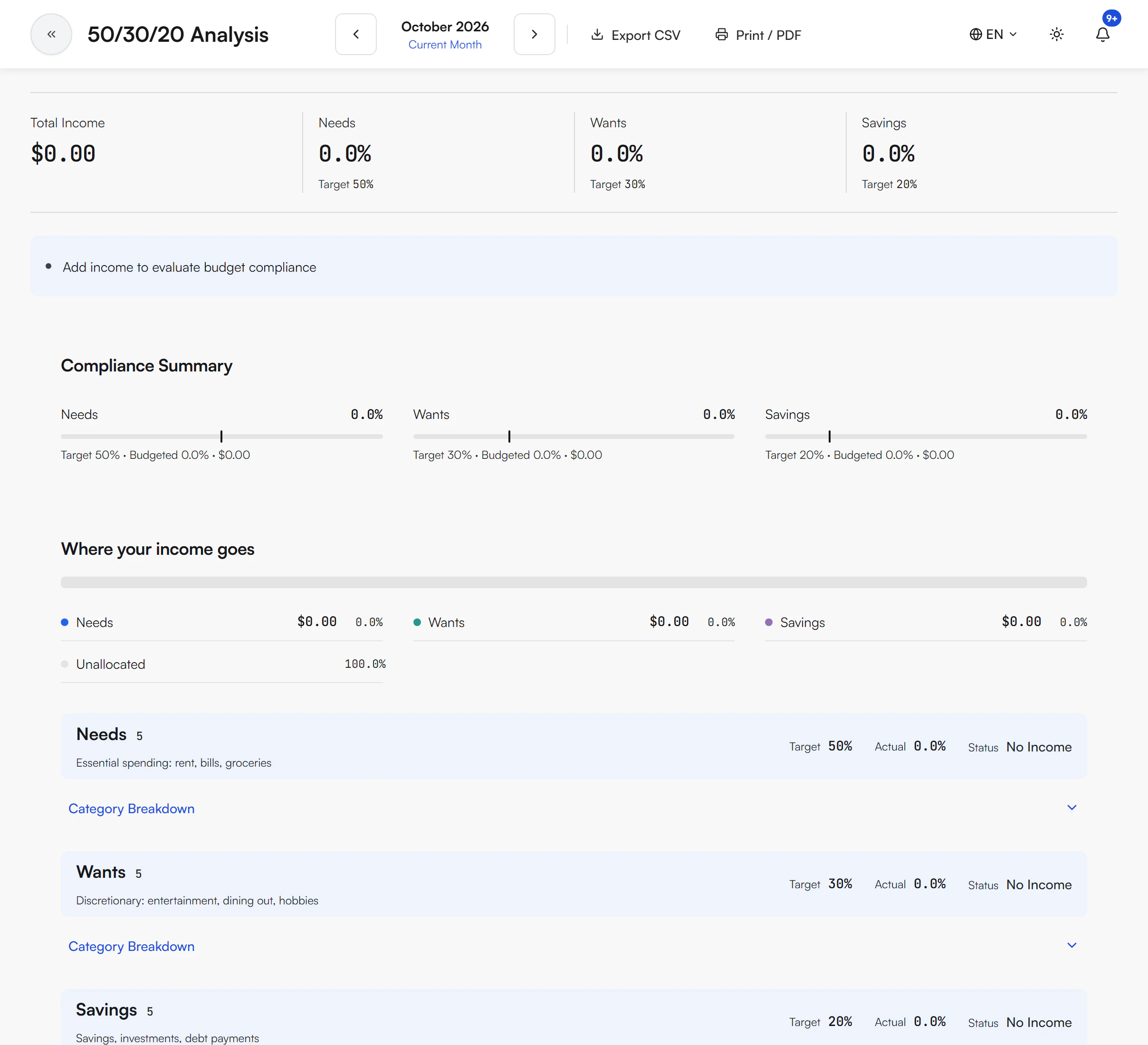Click Savings compliance progress bar

(x=926, y=437)
